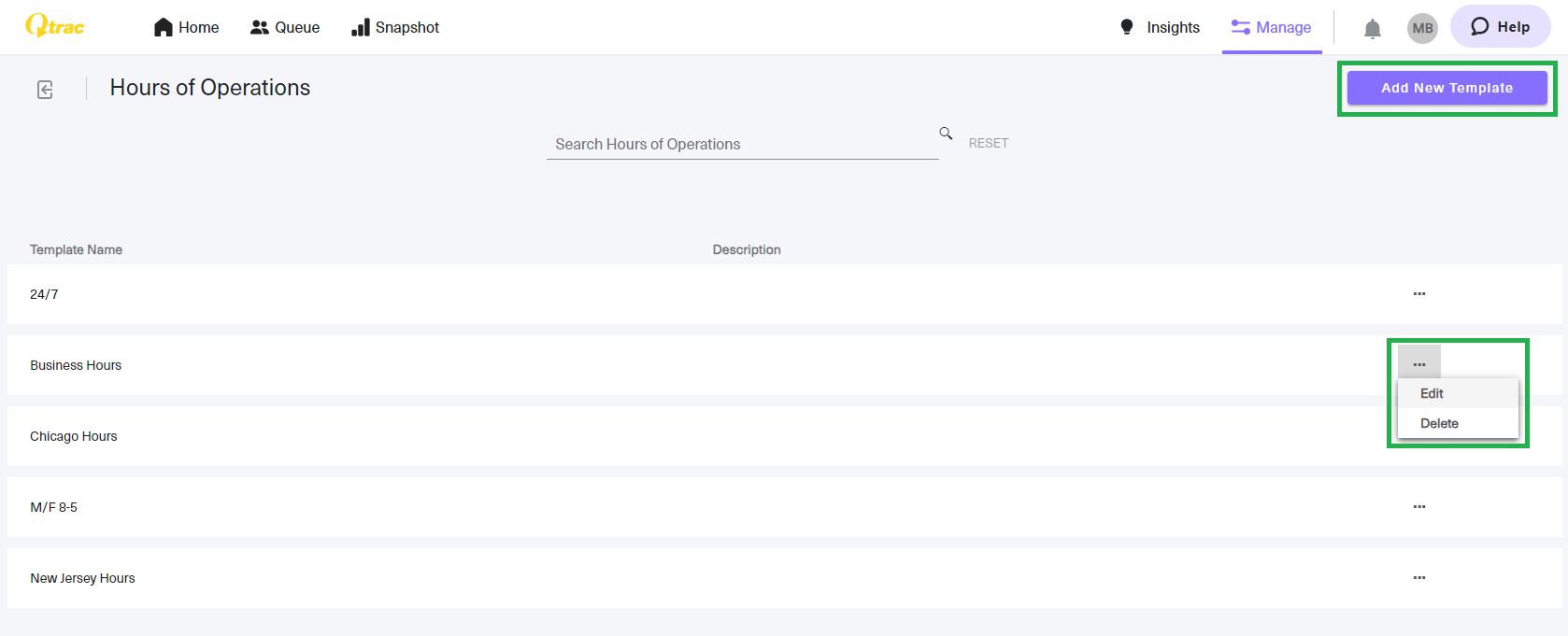Click the back arrow icon beside the title

[x=45, y=90]
